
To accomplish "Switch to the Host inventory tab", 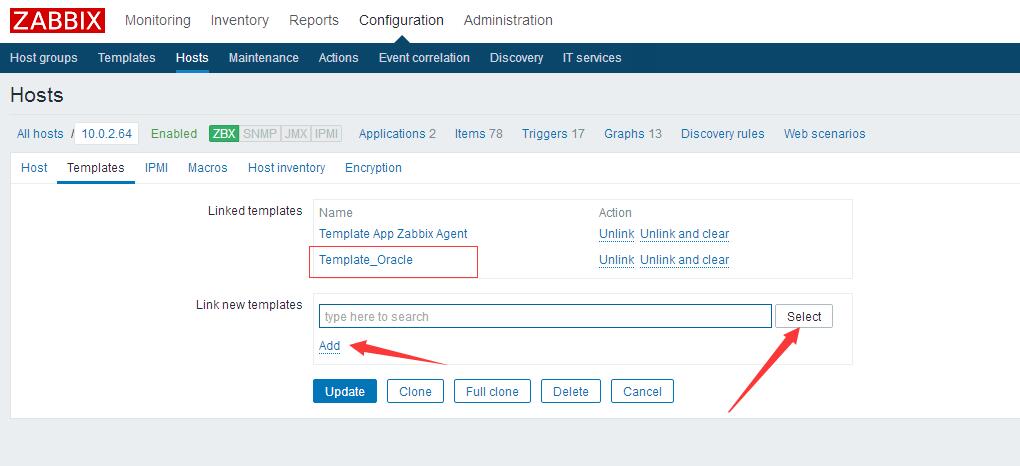I will click(286, 167).
